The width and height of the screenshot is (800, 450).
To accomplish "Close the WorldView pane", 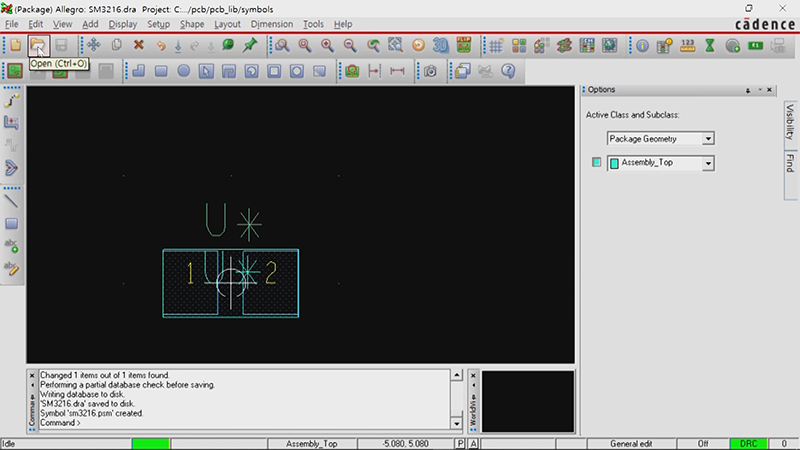I will 473,376.
